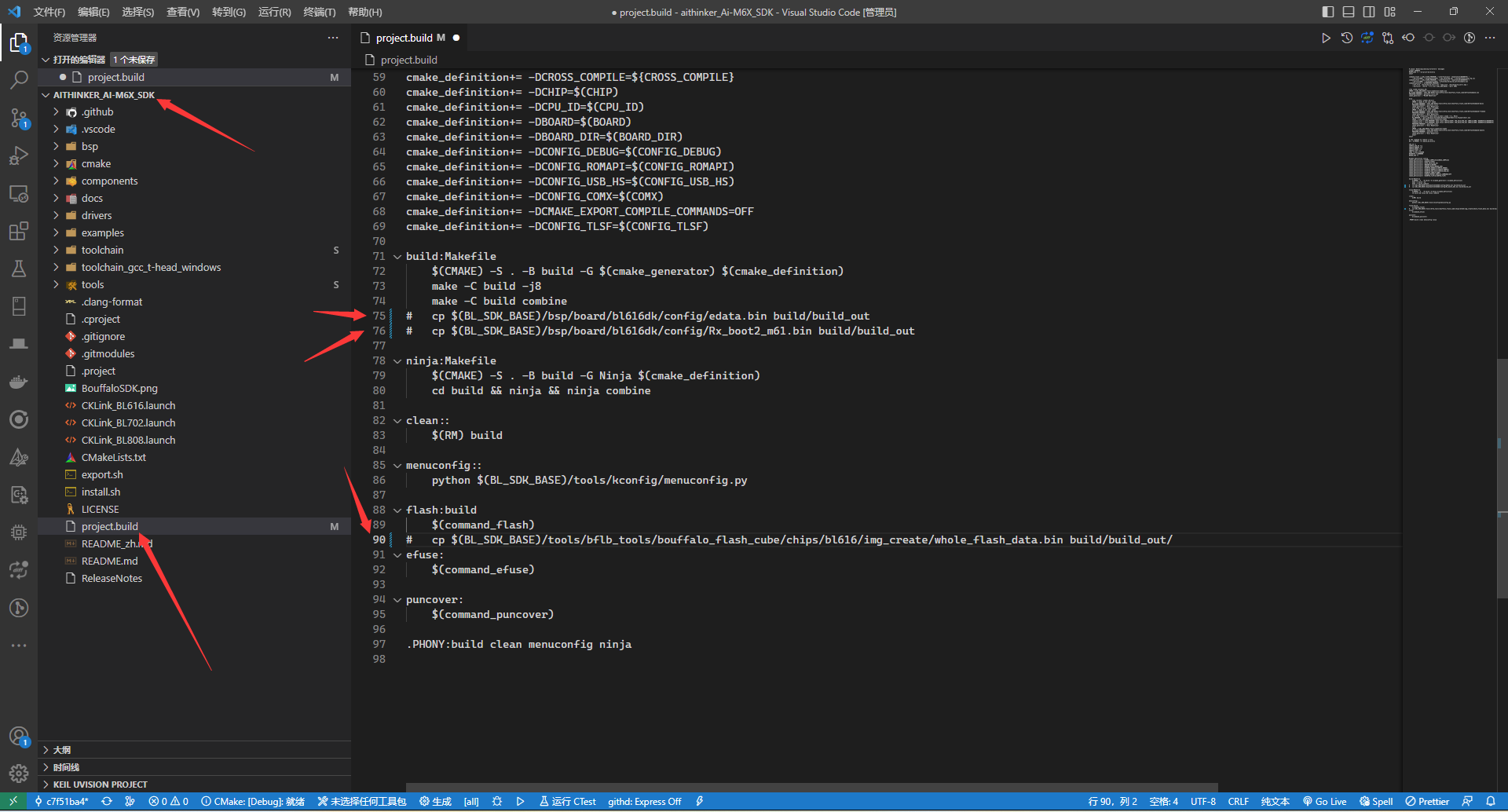Open the Docker whale view

[x=19, y=382]
